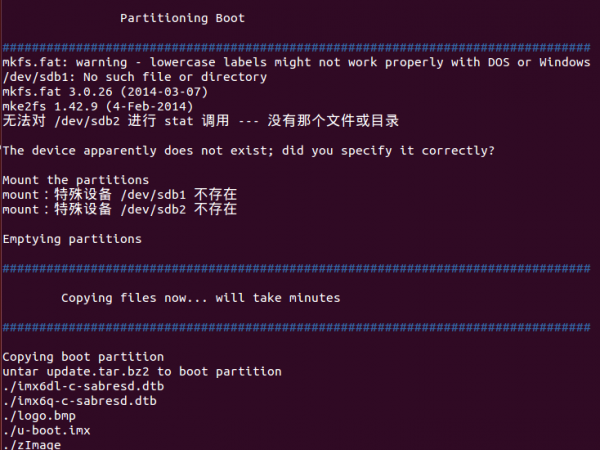
Task: Click the 'Mount the partitions' line
Action: [x=76, y=180]
